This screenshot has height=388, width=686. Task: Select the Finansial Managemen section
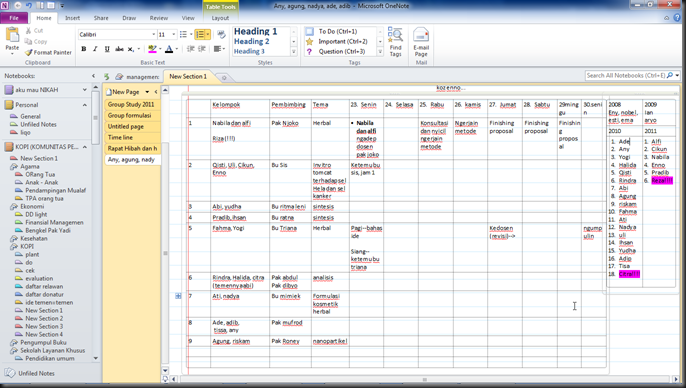coord(54,222)
